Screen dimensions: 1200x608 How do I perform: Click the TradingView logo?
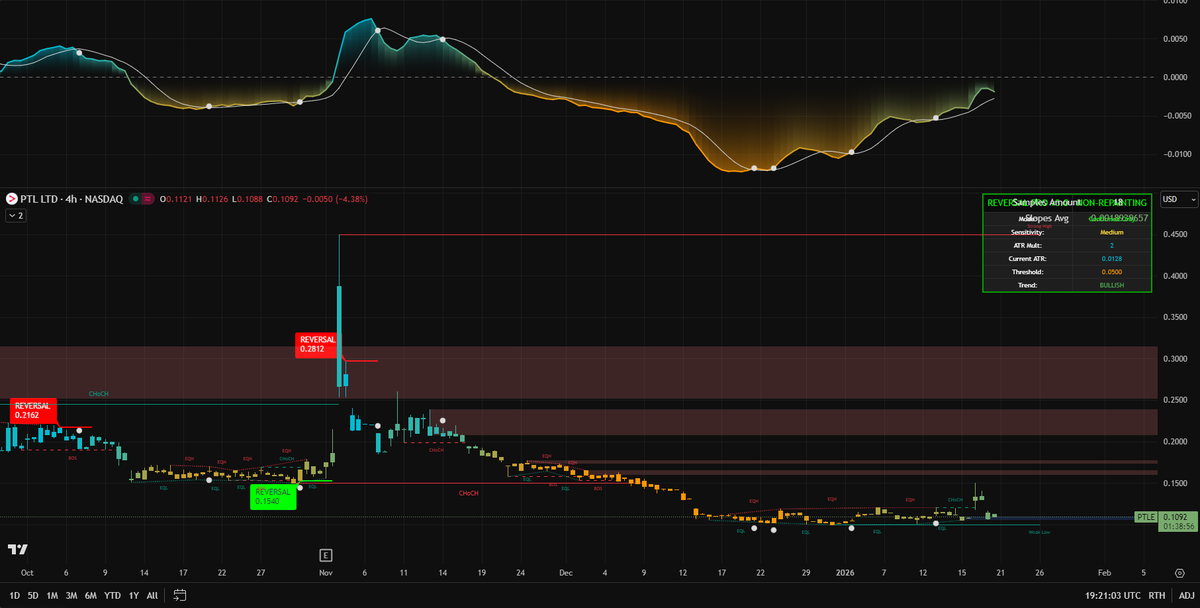point(17,550)
